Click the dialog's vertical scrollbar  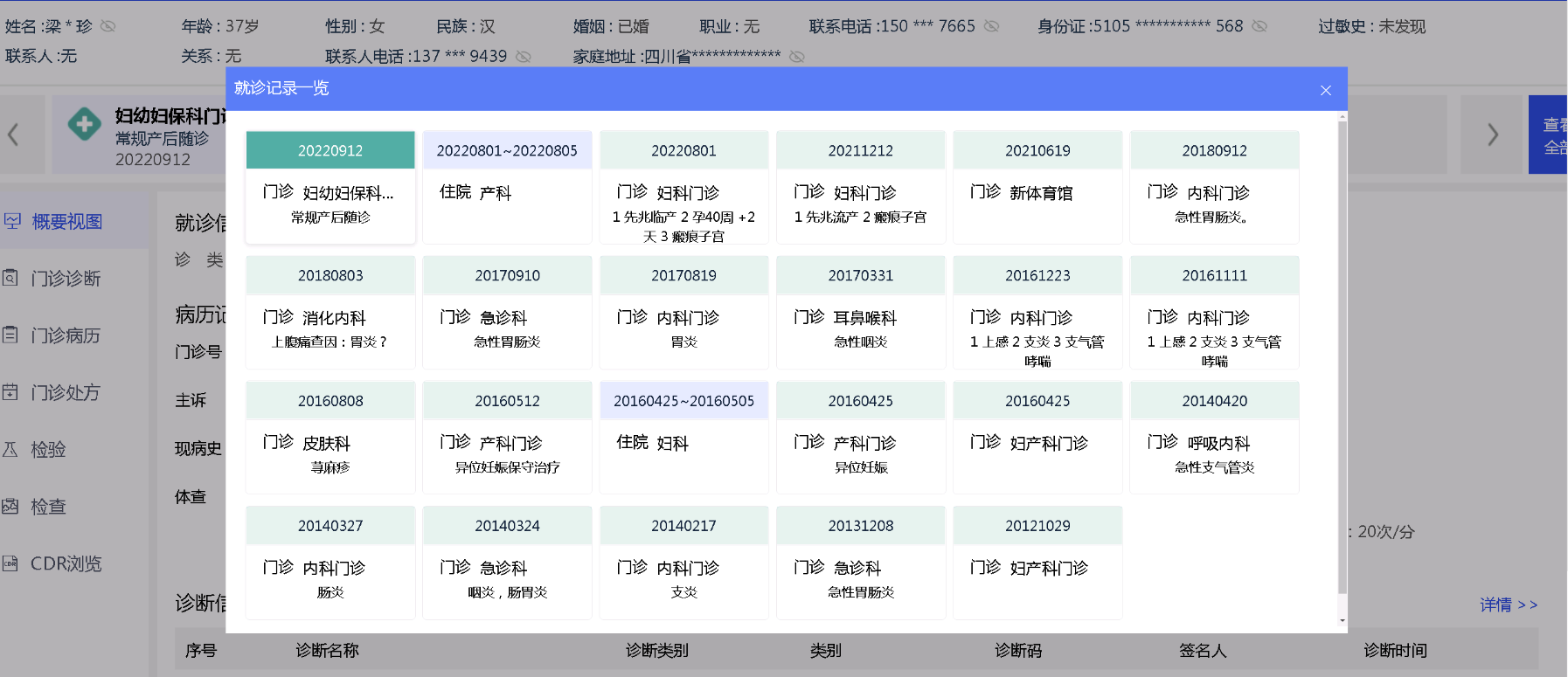tap(1343, 356)
